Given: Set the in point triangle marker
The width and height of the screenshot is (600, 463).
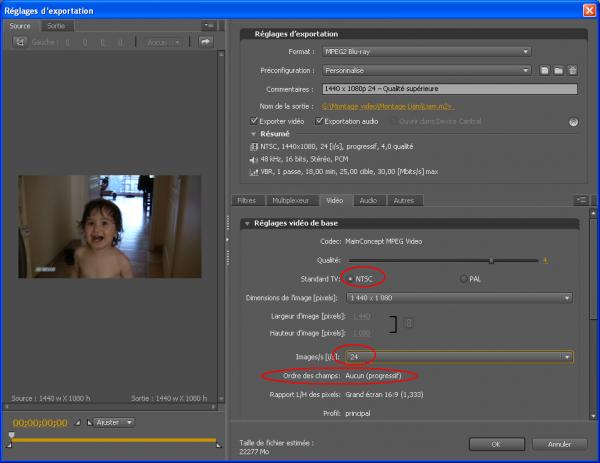Looking at the screenshot, I should coord(79,423).
